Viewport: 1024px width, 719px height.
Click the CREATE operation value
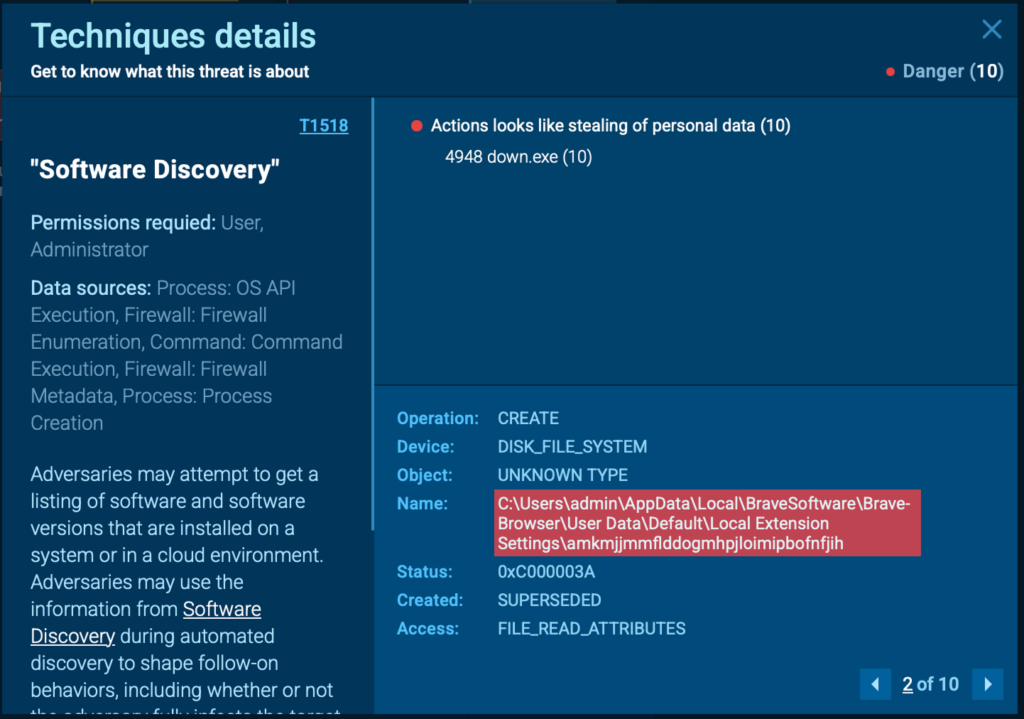coord(528,418)
